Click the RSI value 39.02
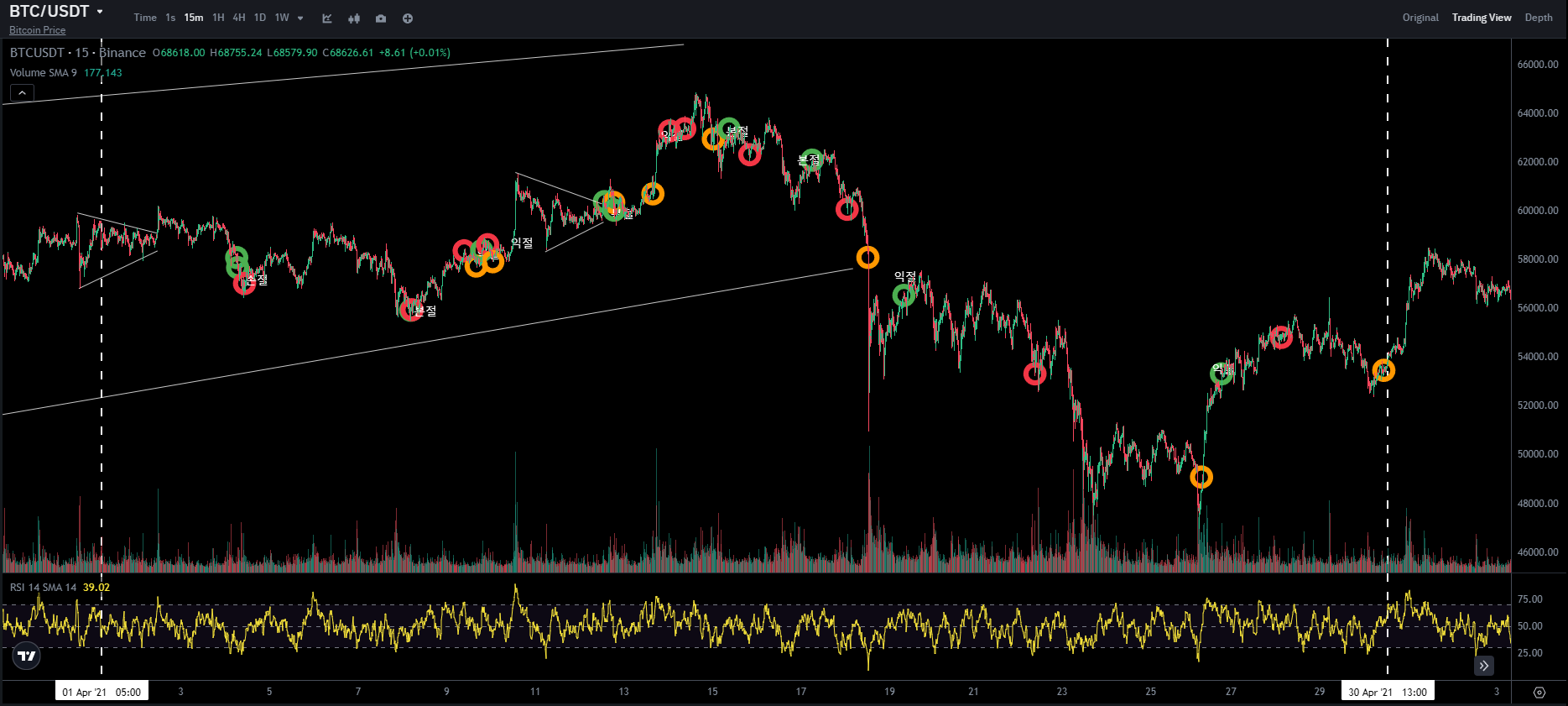 (96, 588)
